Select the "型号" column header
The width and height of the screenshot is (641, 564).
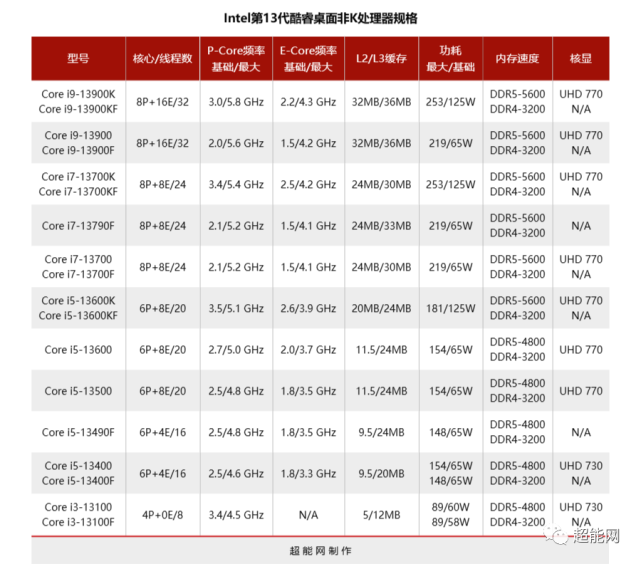(78, 58)
